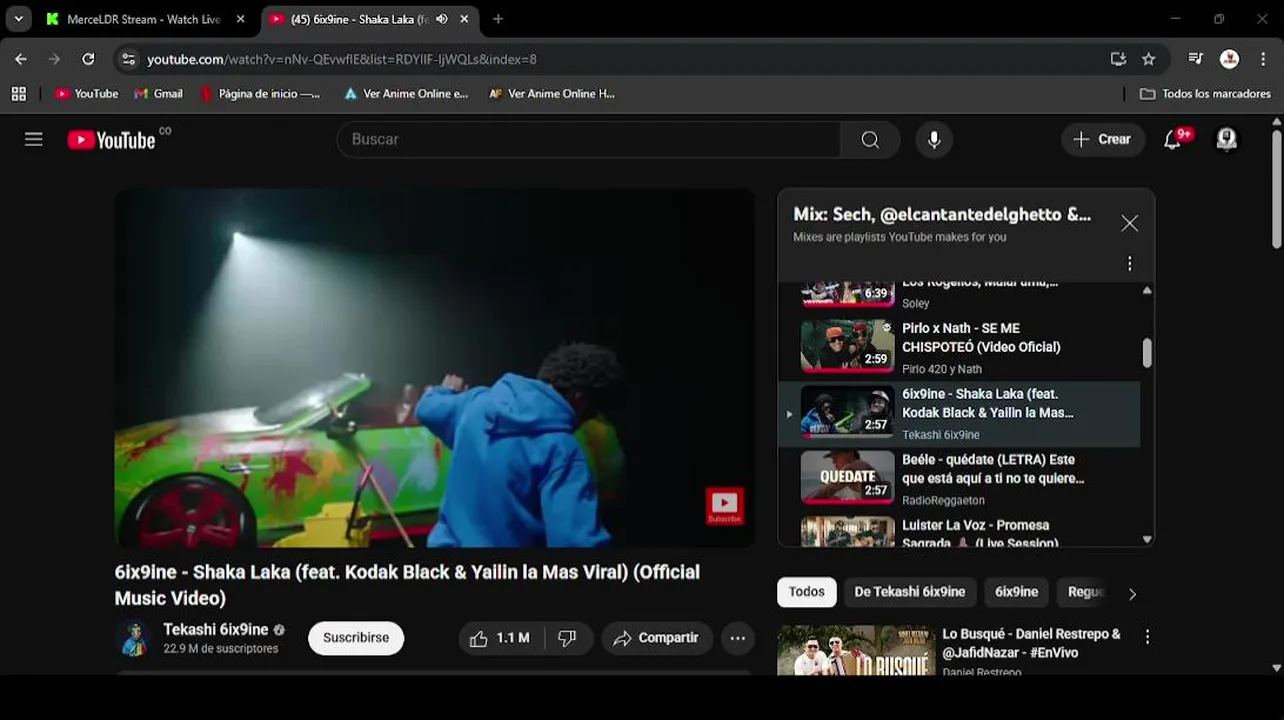Open the YouTube bookmark
The image size is (1284, 720).
[x=86, y=94]
